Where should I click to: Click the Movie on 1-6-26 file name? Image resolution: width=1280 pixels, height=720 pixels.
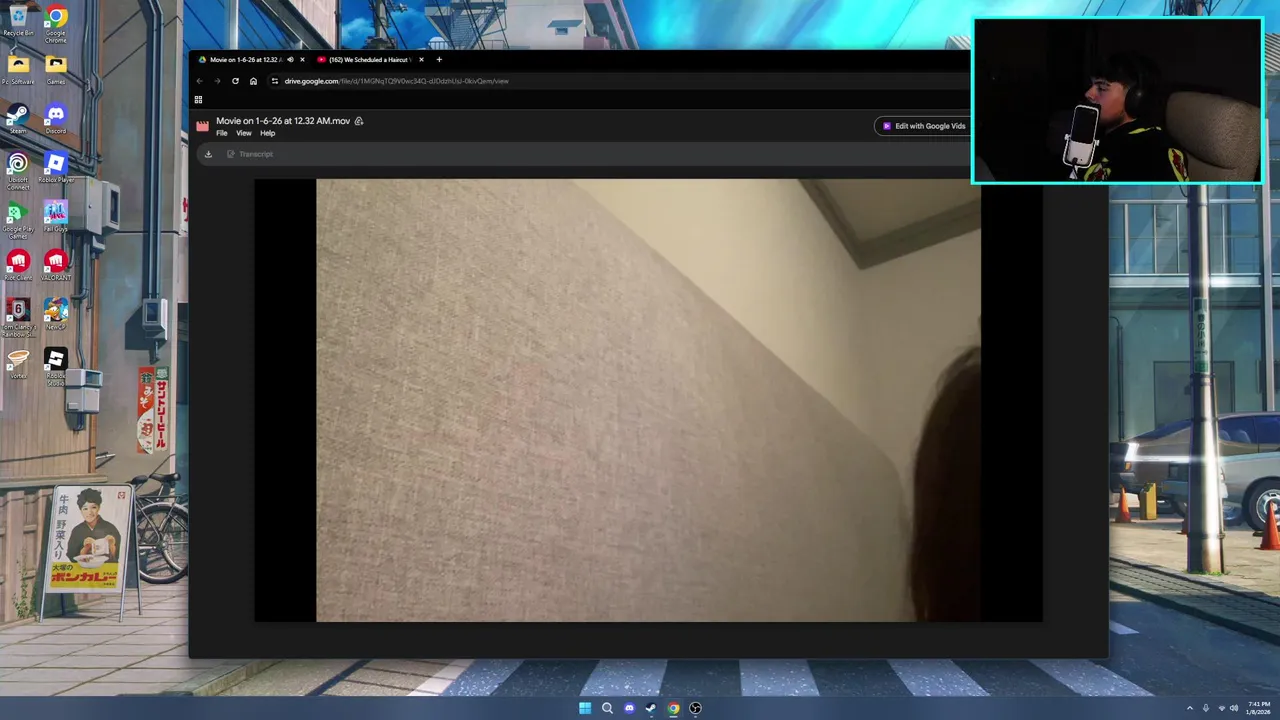pyautogui.click(x=283, y=121)
